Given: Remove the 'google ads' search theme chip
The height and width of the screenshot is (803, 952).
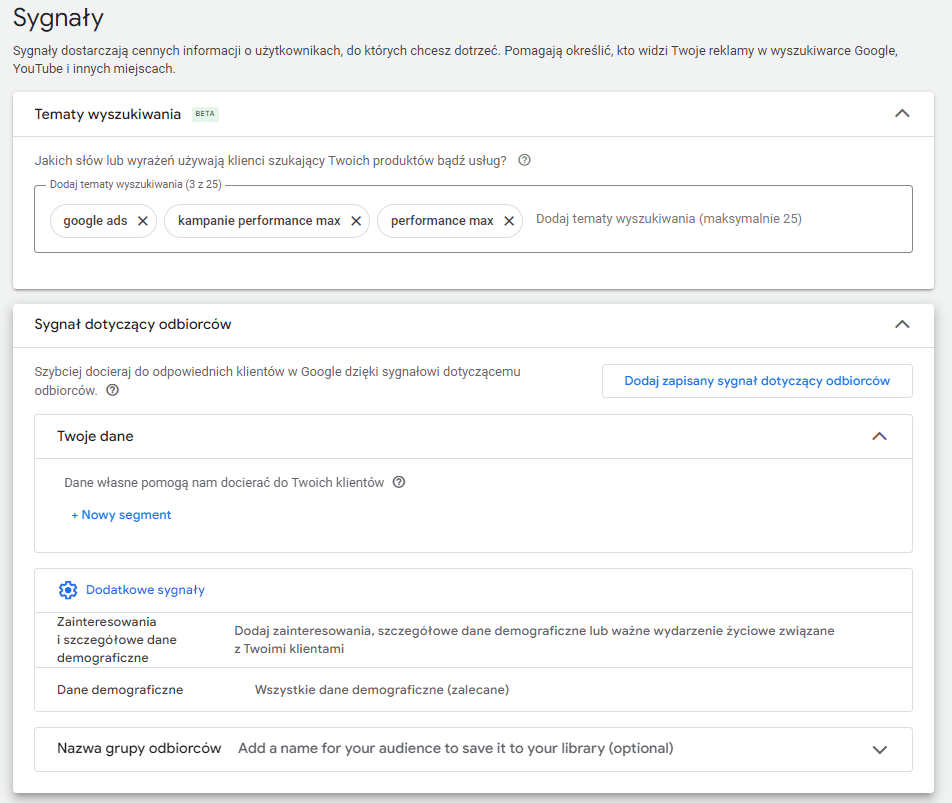Looking at the screenshot, I should (142, 221).
